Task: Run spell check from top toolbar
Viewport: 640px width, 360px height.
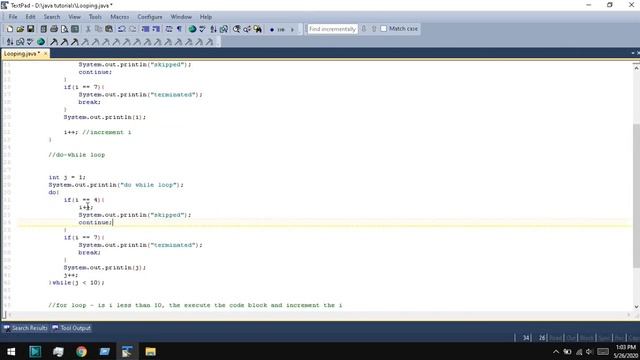Action: 202,29
